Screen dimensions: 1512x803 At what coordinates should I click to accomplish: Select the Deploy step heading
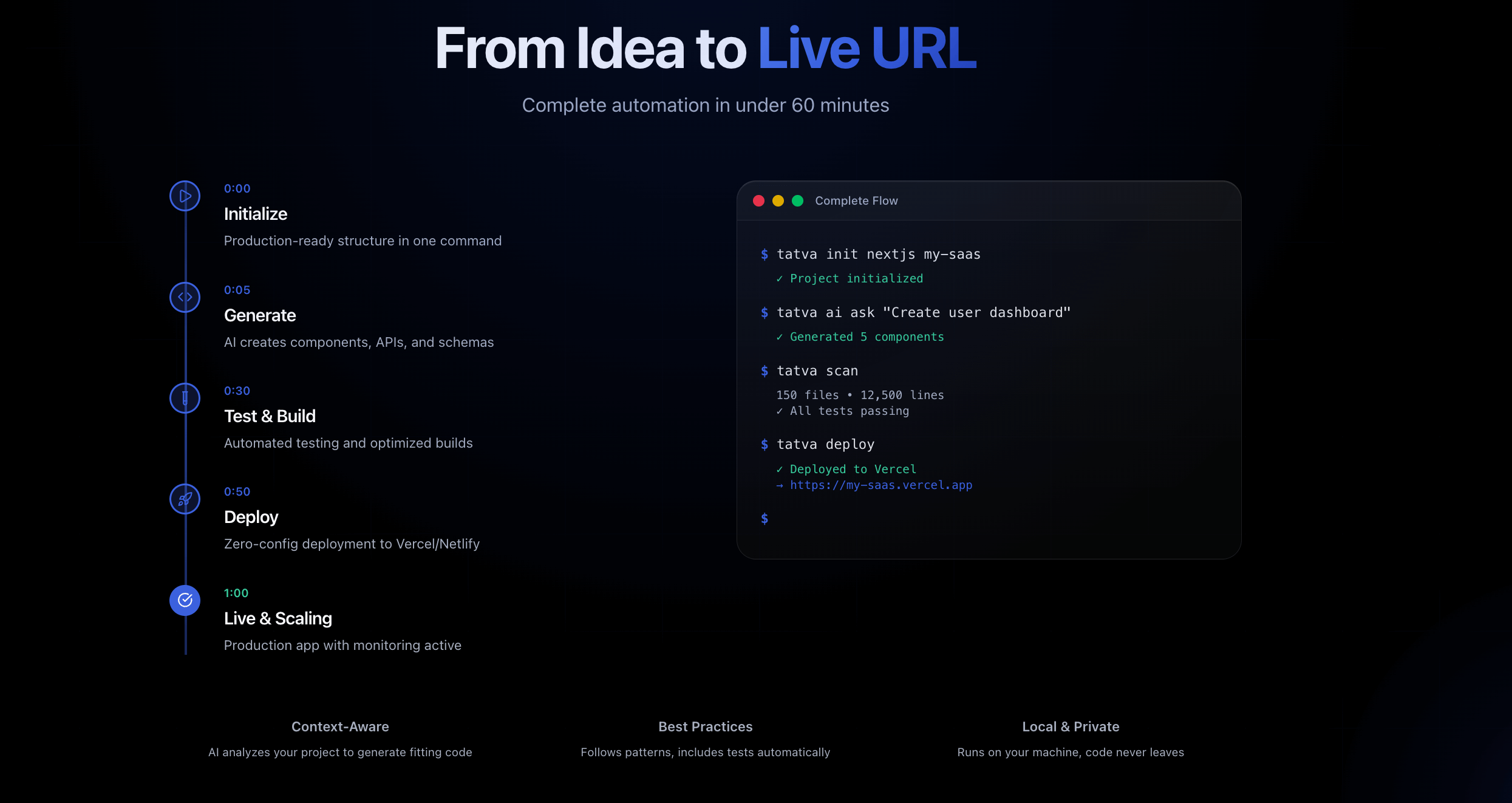click(251, 517)
